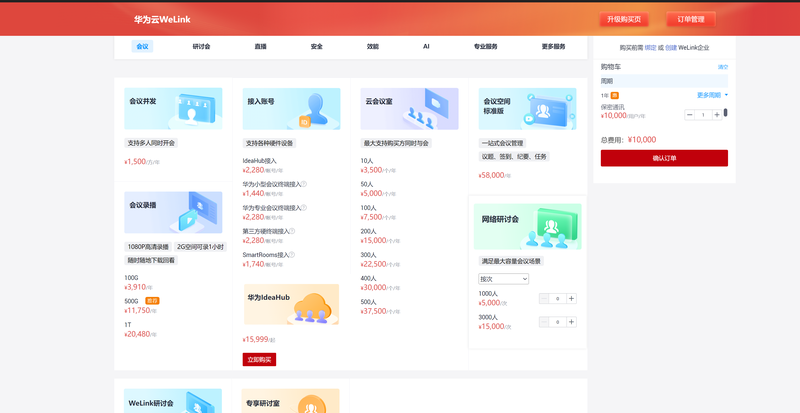
Task: Click 清空 to empty the cart
Action: coord(723,67)
